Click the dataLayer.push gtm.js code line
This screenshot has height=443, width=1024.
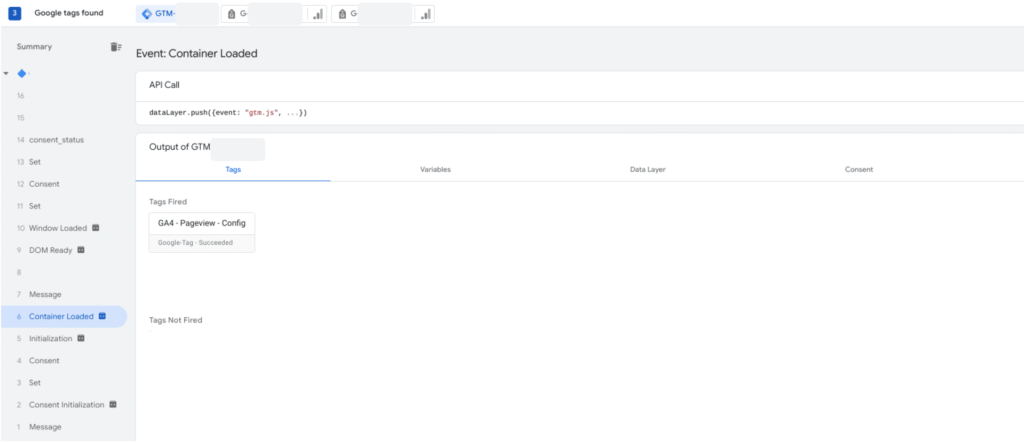tap(228, 113)
